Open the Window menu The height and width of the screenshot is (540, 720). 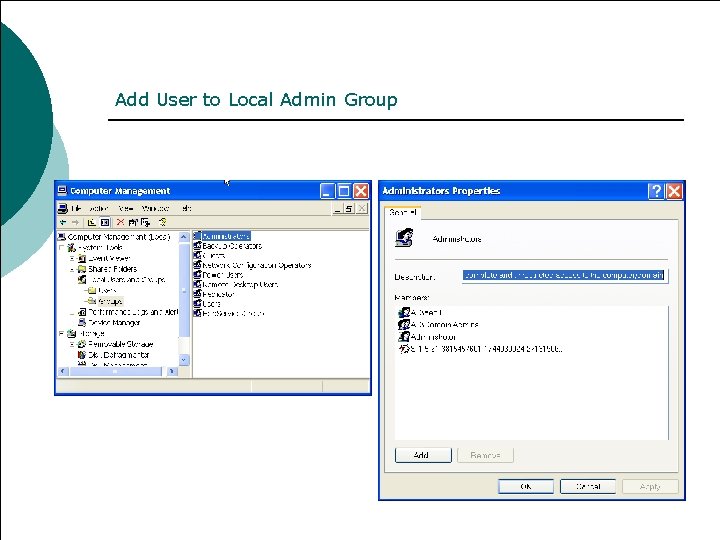tap(155, 208)
